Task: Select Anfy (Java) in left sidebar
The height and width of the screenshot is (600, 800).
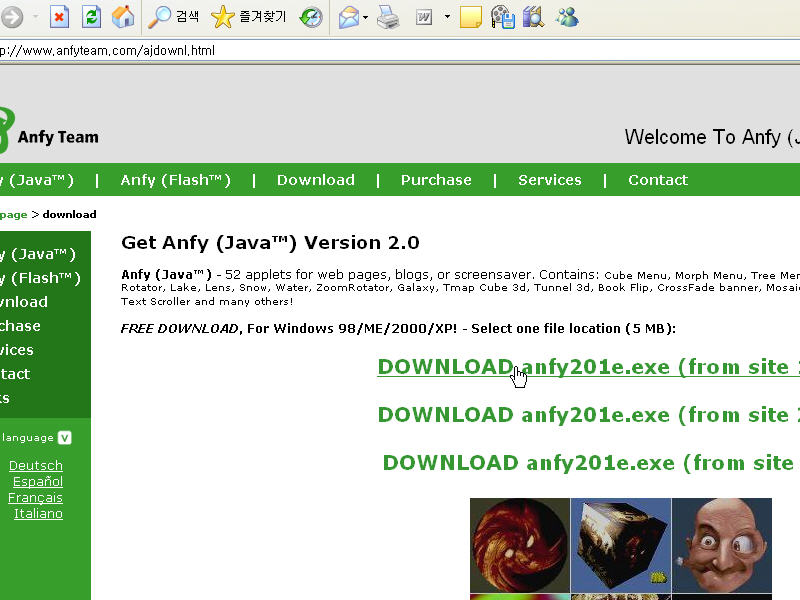Action: (x=38, y=254)
